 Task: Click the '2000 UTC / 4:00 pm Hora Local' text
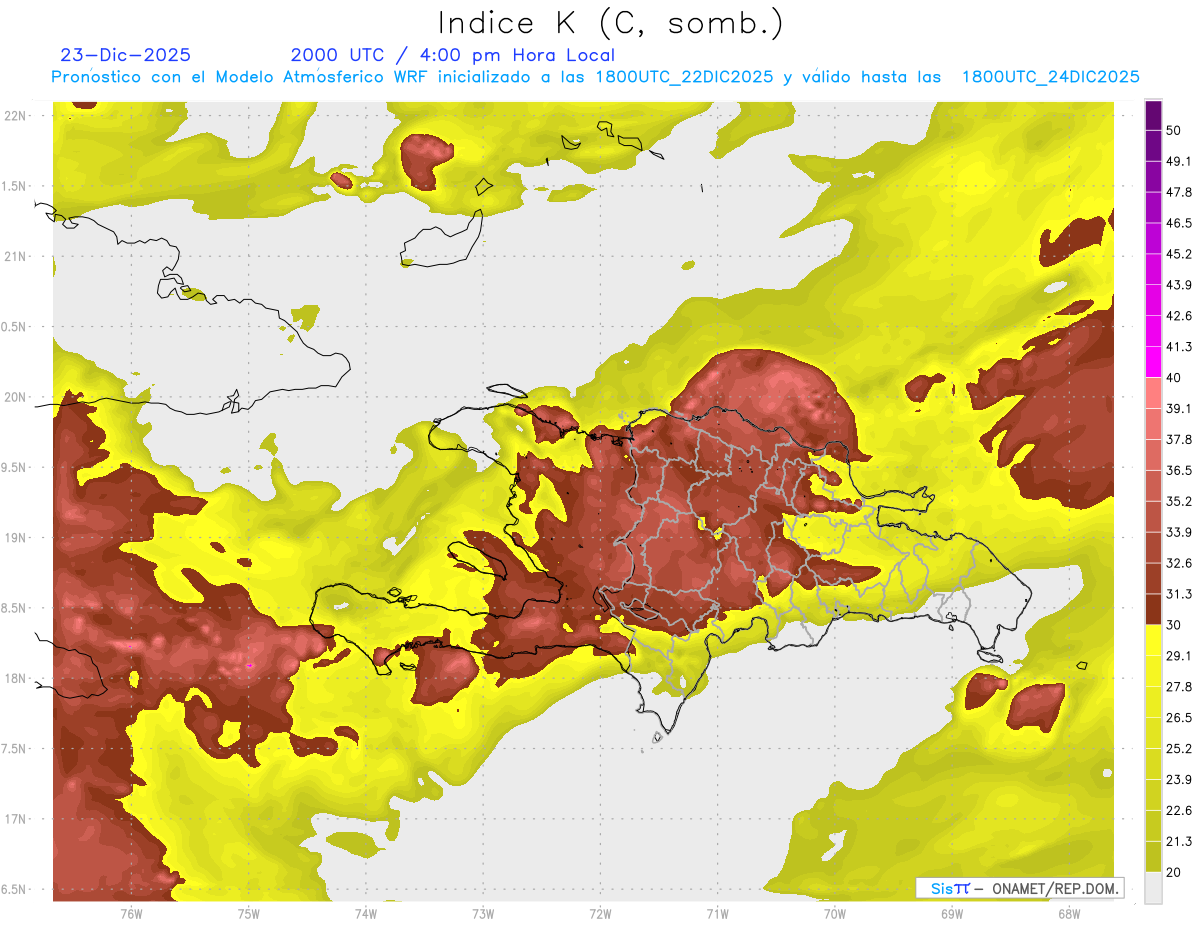coord(453,55)
